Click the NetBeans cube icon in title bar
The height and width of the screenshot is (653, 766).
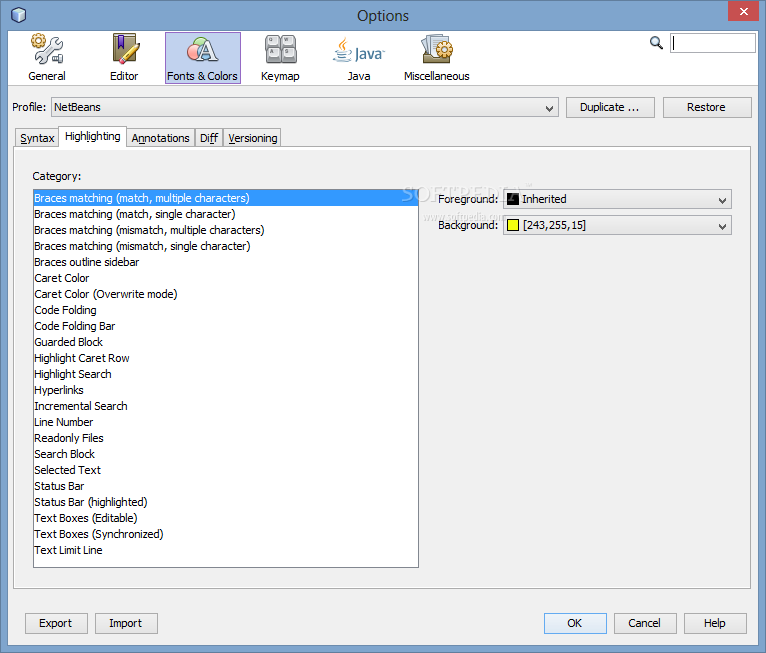pyautogui.click(x=18, y=15)
